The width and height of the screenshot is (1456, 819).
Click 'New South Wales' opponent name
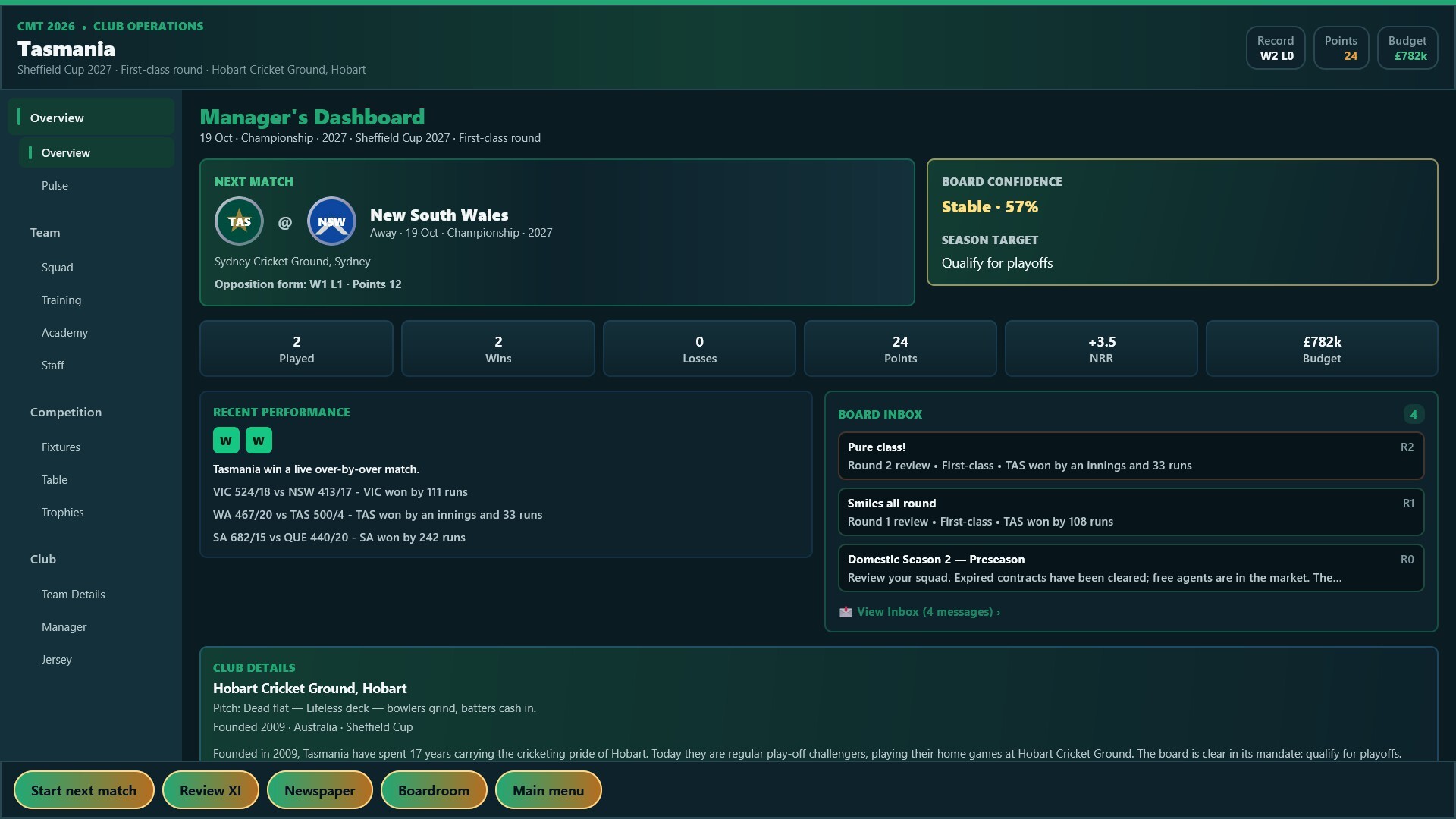click(439, 215)
